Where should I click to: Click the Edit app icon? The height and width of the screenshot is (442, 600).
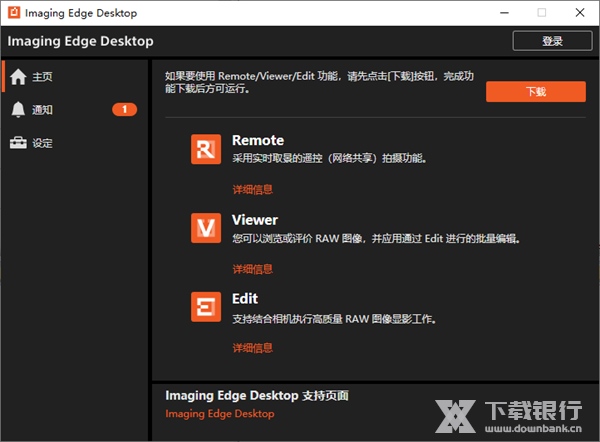point(206,307)
